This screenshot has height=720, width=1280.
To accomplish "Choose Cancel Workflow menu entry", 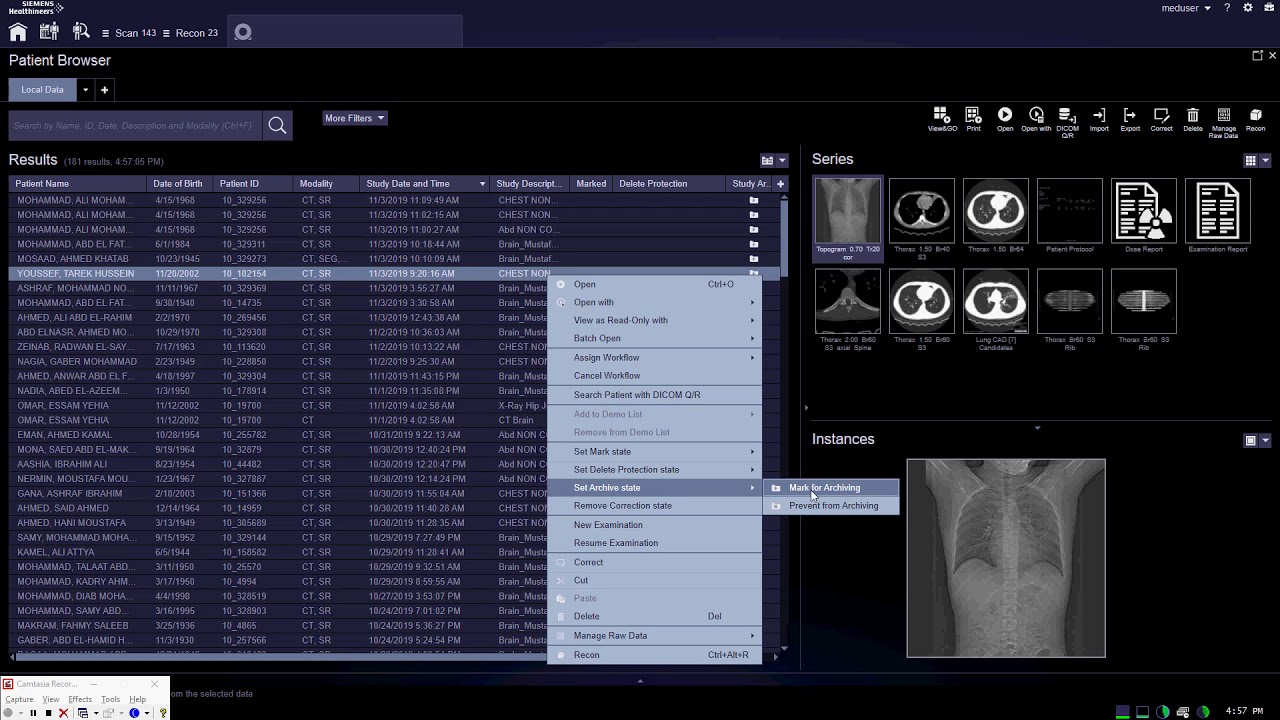I will (655, 376).
